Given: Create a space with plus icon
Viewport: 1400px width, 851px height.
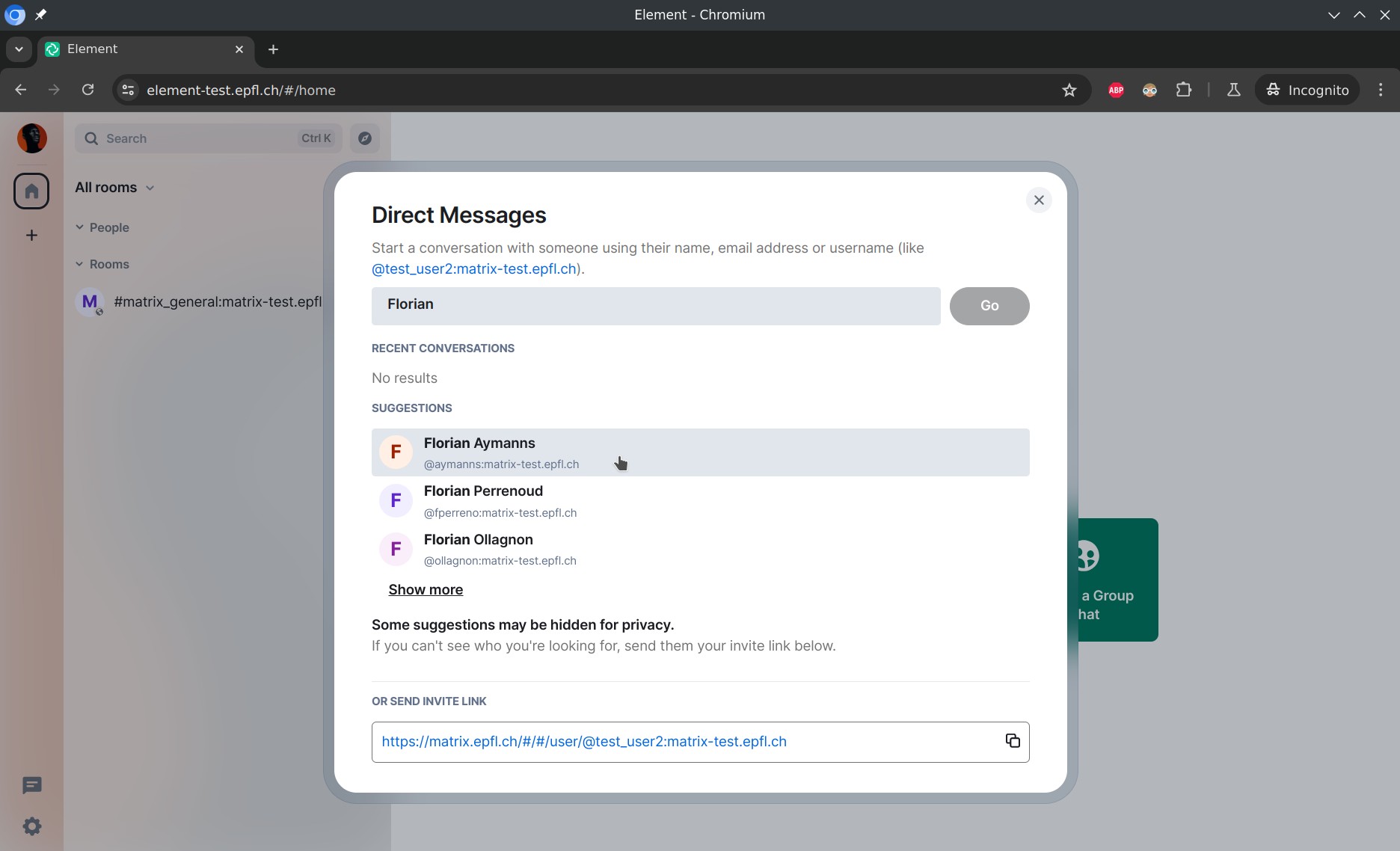Looking at the screenshot, I should pos(31,236).
